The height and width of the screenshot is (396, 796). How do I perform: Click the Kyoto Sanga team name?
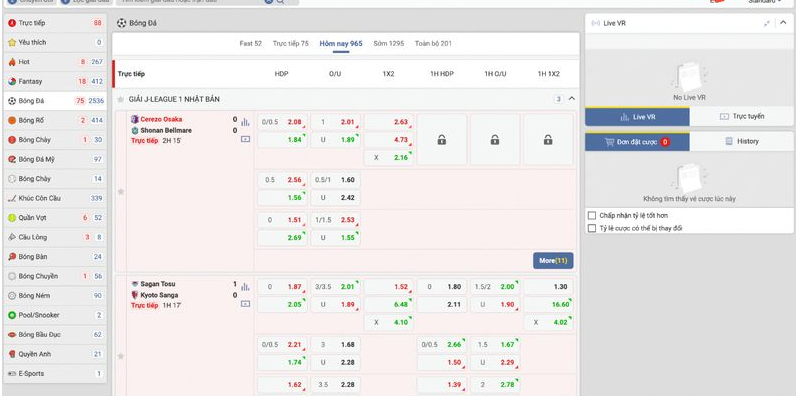tap(159, 295)
